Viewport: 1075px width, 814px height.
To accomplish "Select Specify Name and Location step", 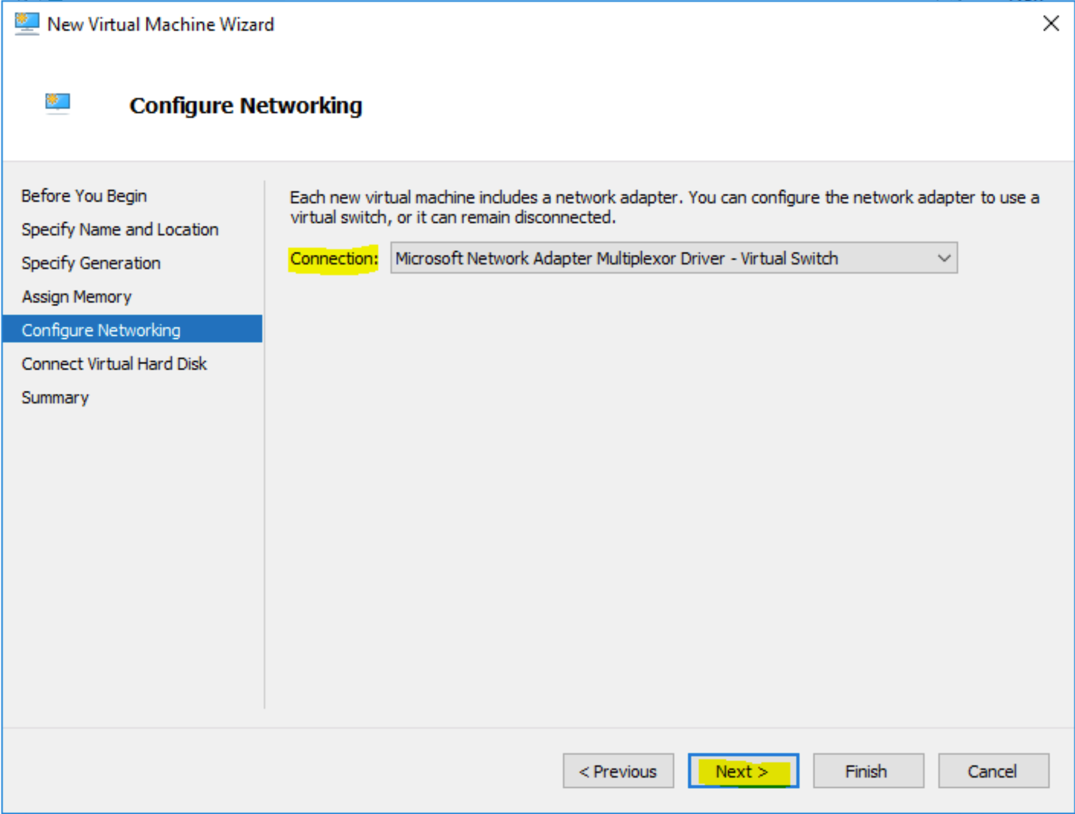I will [120, 230].
